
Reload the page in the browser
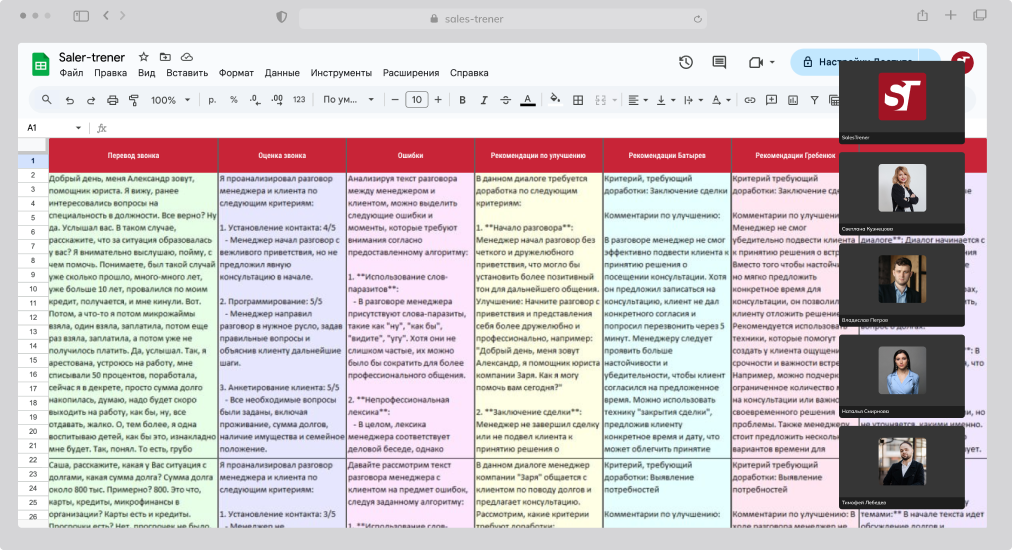coord(698,19)
